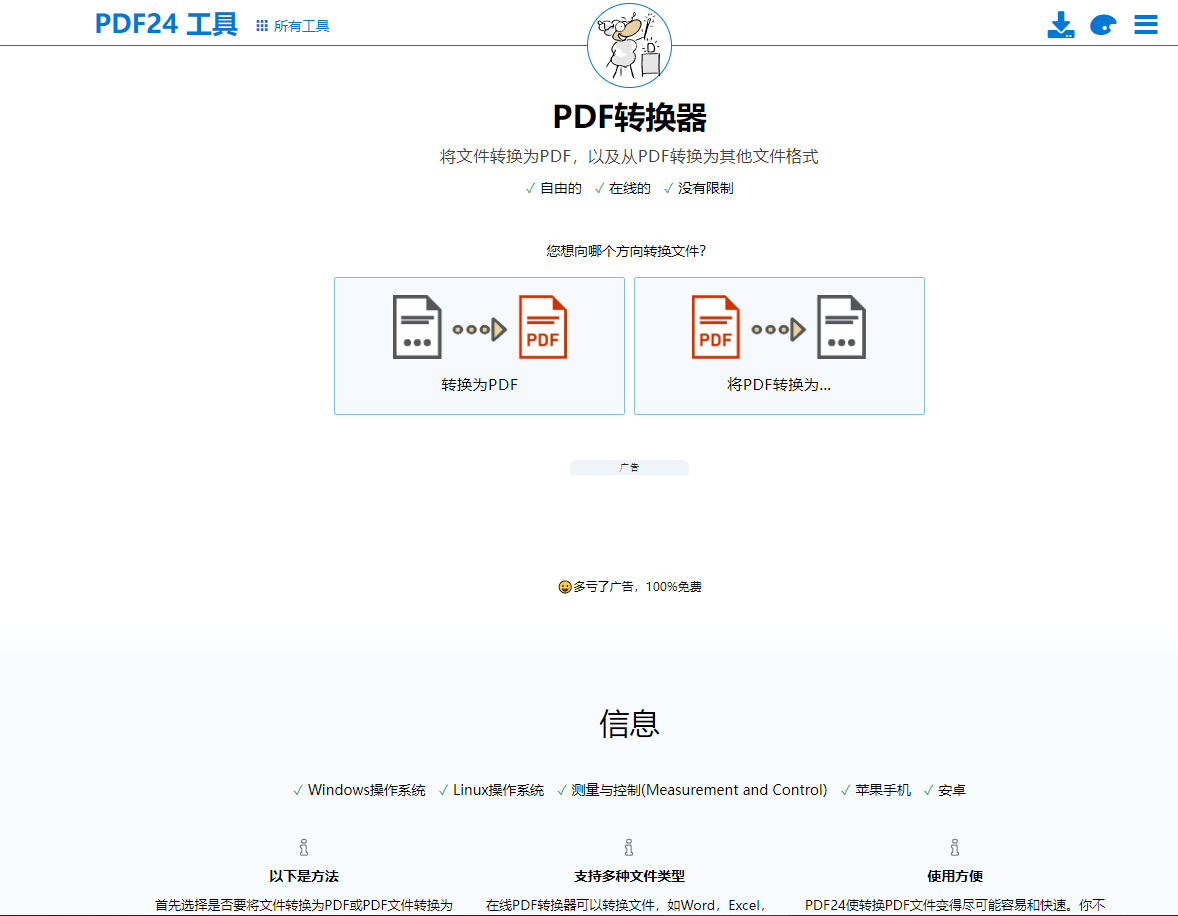
Task: Click the 安卓 text
Action: click(x=952, y=790)
